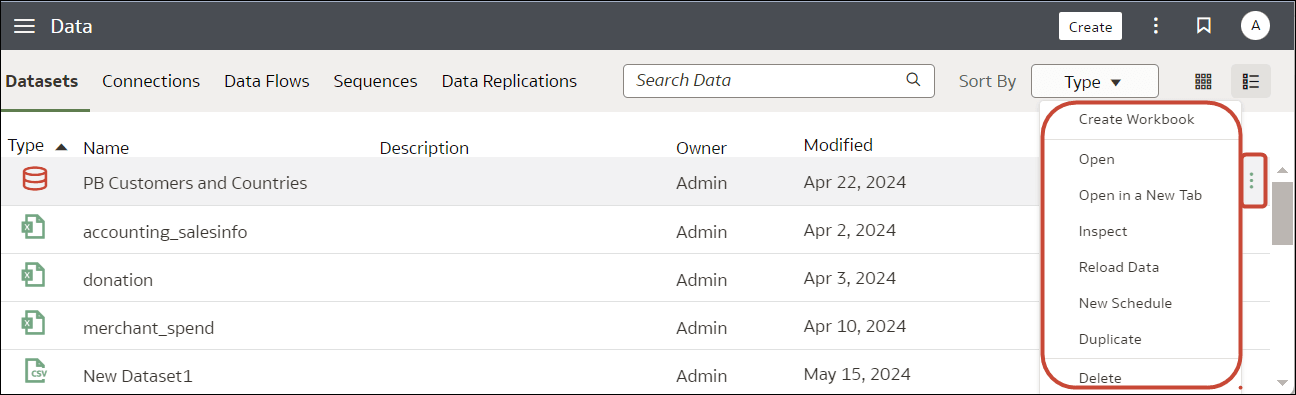The image size is (1296, 395).
Task: Open the user avatar A menu
Action: [1255, 26]
